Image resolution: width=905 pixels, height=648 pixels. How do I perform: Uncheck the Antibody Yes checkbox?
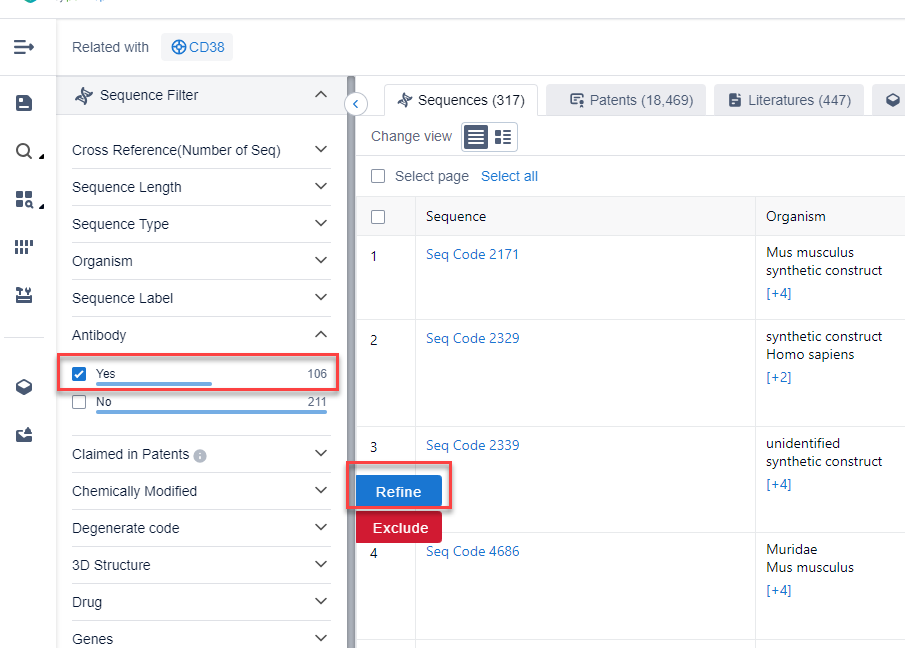79,374
